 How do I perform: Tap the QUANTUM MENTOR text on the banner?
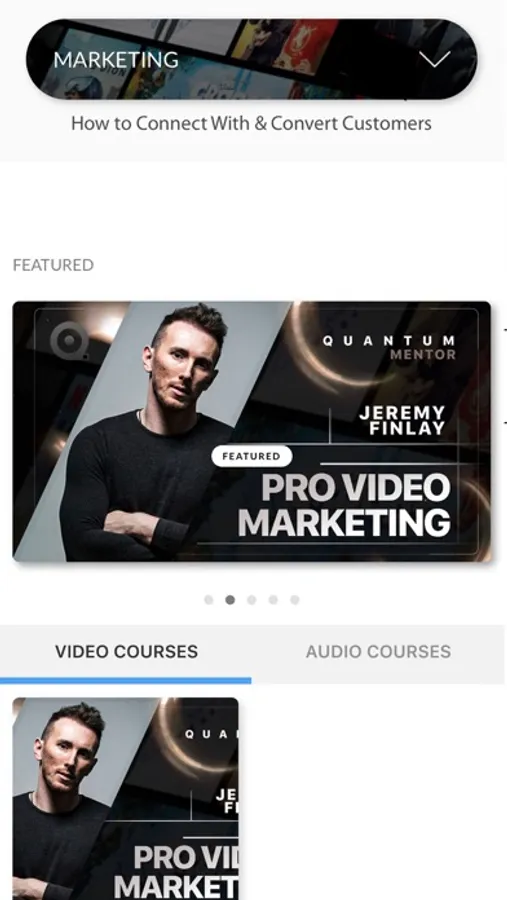(x=389, y=347)
